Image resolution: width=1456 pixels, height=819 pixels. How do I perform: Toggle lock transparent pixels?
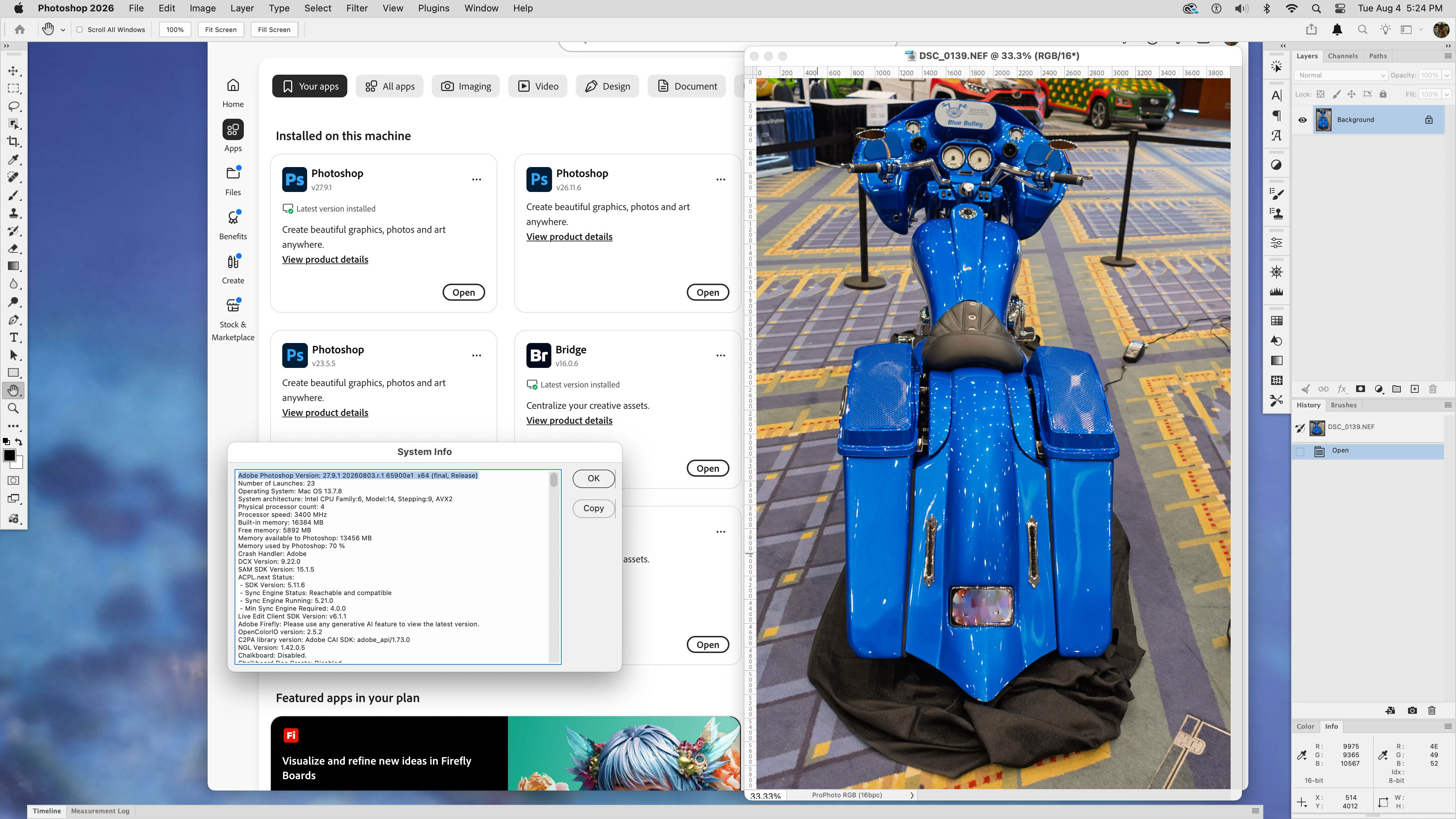click(x=1320, y=95)
